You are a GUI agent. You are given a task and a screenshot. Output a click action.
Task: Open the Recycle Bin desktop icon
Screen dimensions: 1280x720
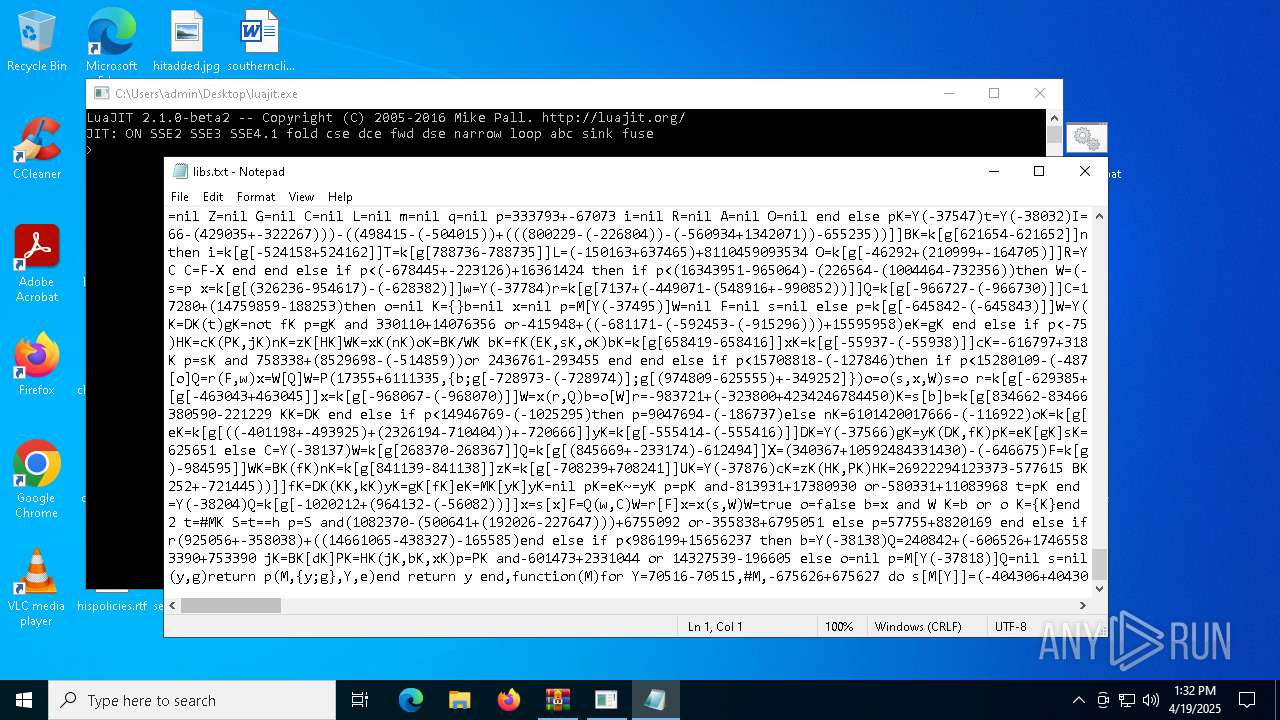[37, 40]
